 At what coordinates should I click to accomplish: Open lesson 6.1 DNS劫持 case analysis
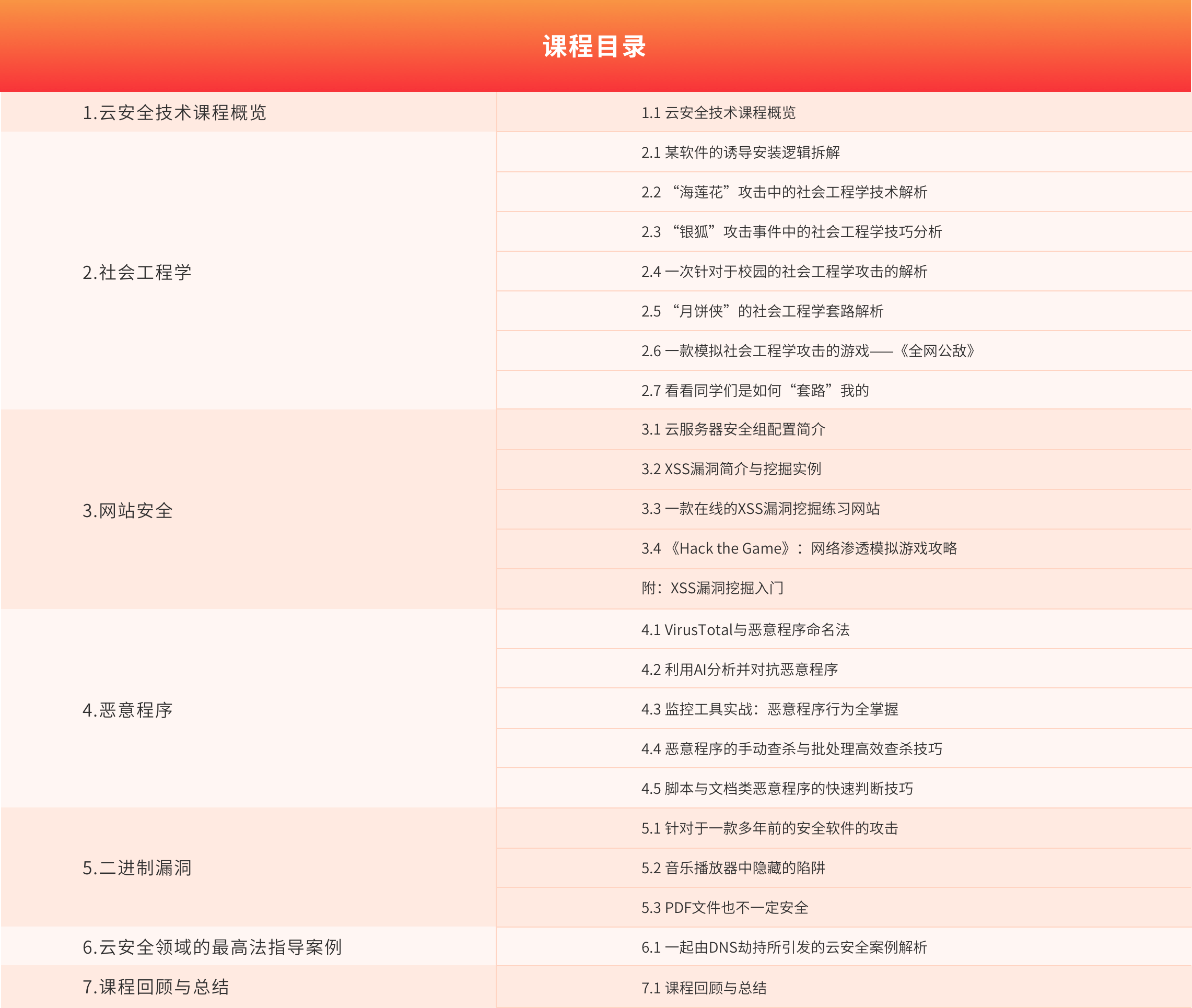click(x=784, y=947)
